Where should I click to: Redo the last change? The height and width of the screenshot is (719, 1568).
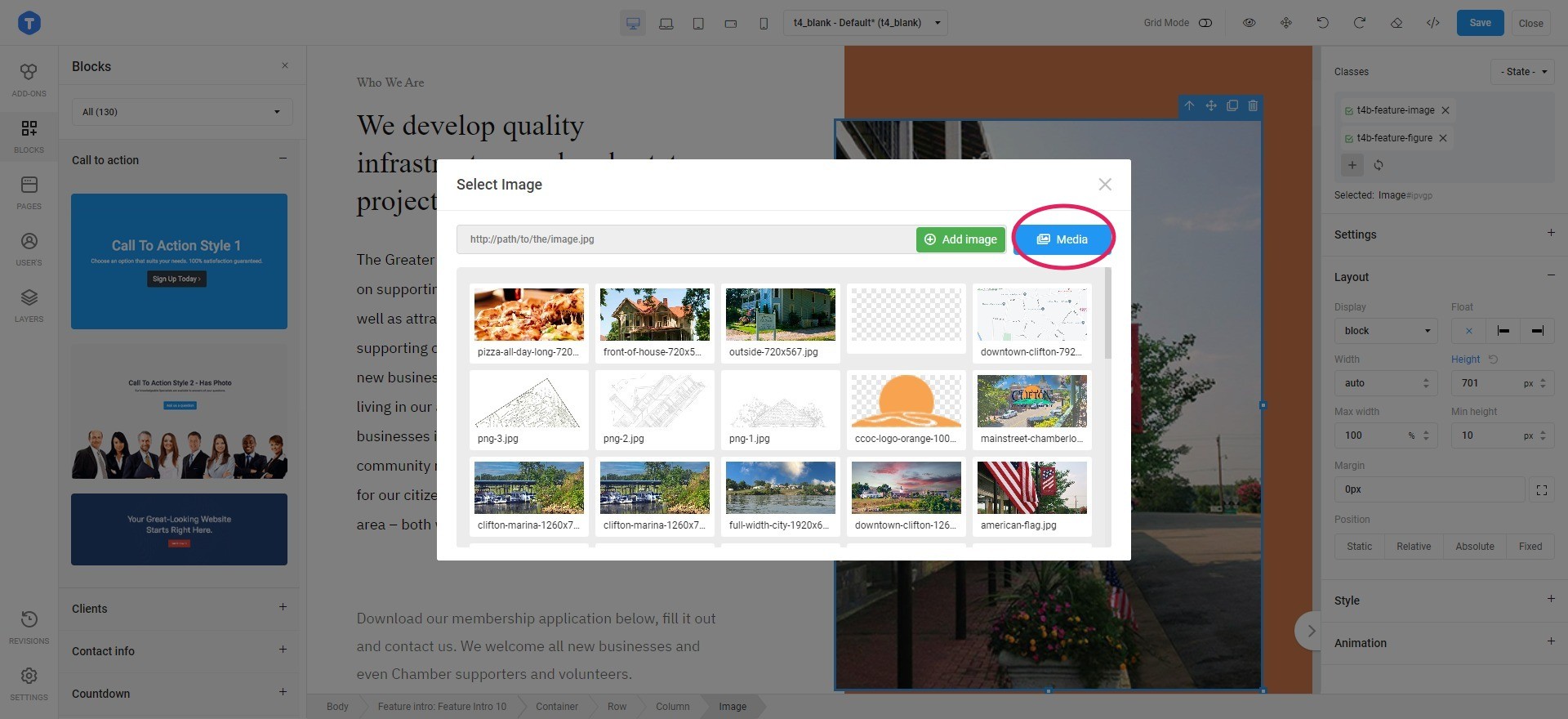(1360, 23)
